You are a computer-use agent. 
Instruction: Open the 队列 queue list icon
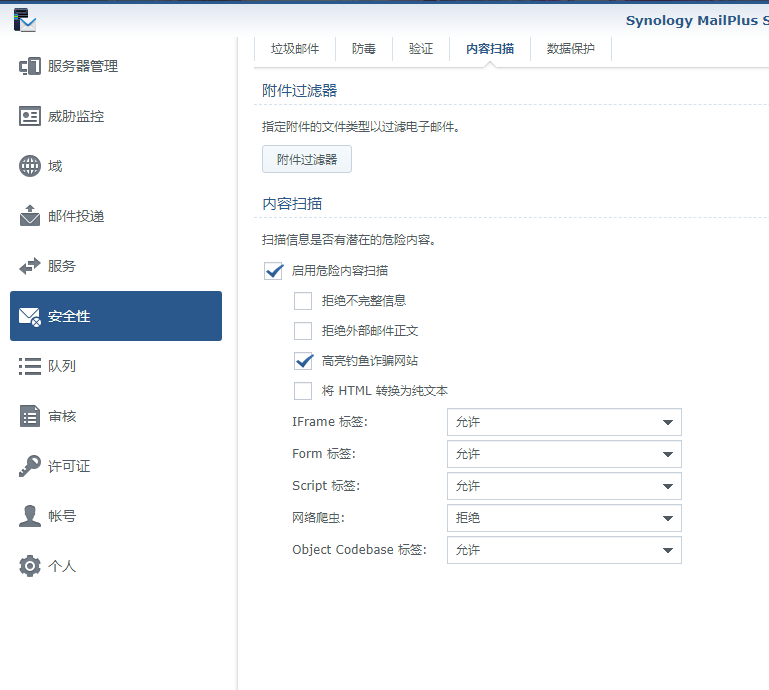[x=30, y=366]
